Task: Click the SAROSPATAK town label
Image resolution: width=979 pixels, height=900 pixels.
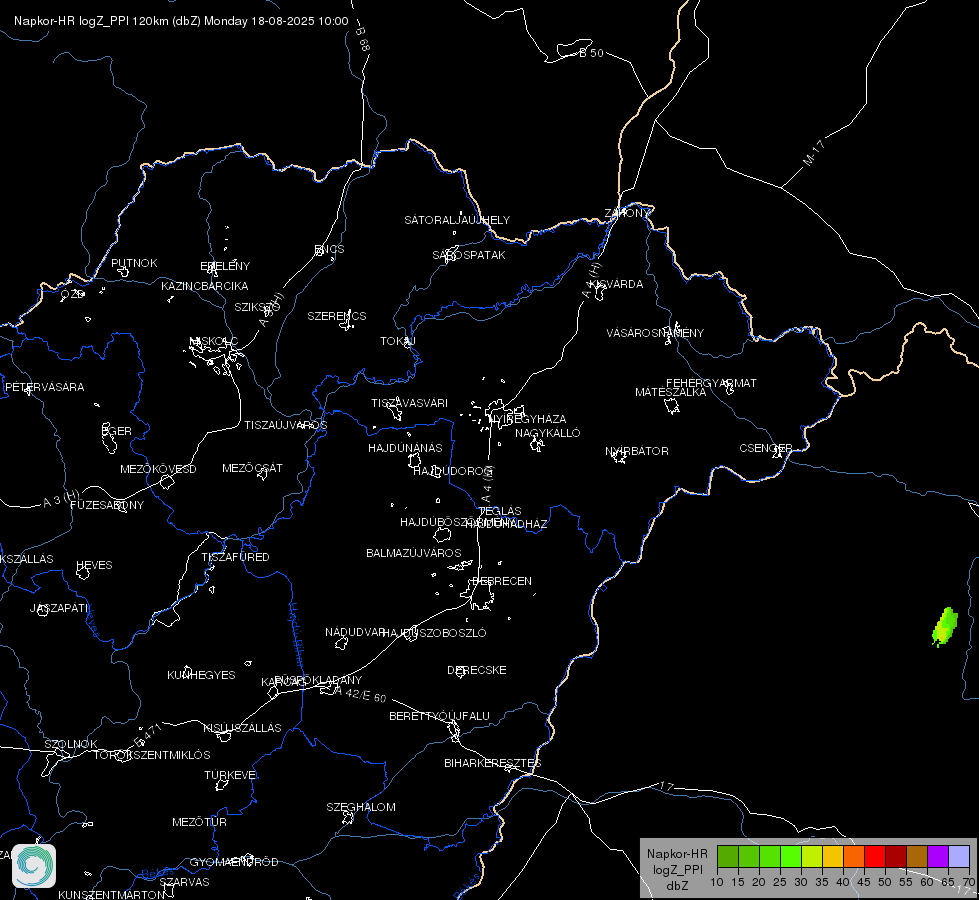Action: tap(469, 255)
